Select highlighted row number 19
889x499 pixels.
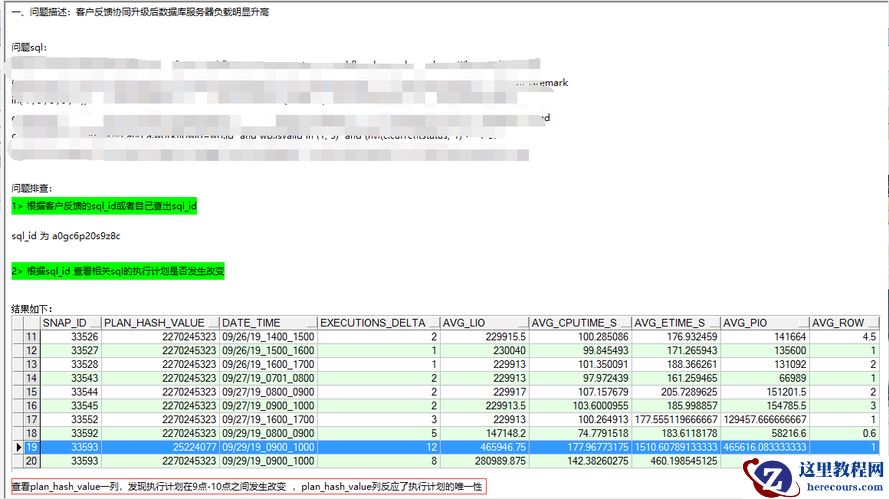click(31, 447)
